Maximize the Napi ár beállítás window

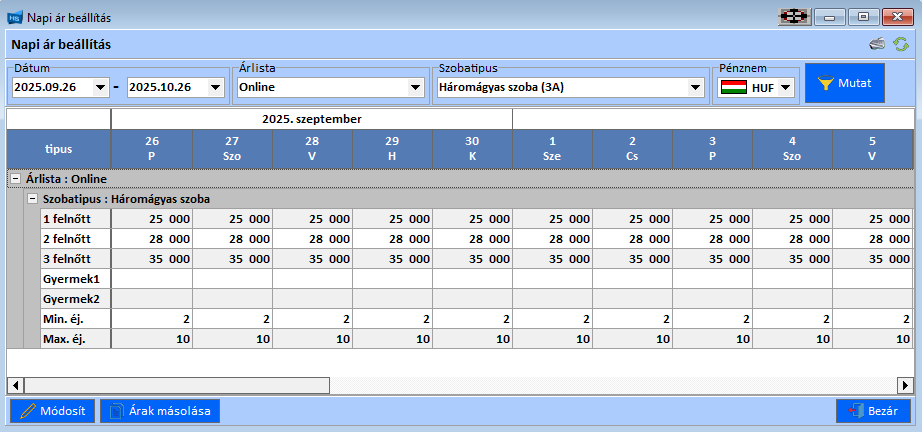pos(863,16)
